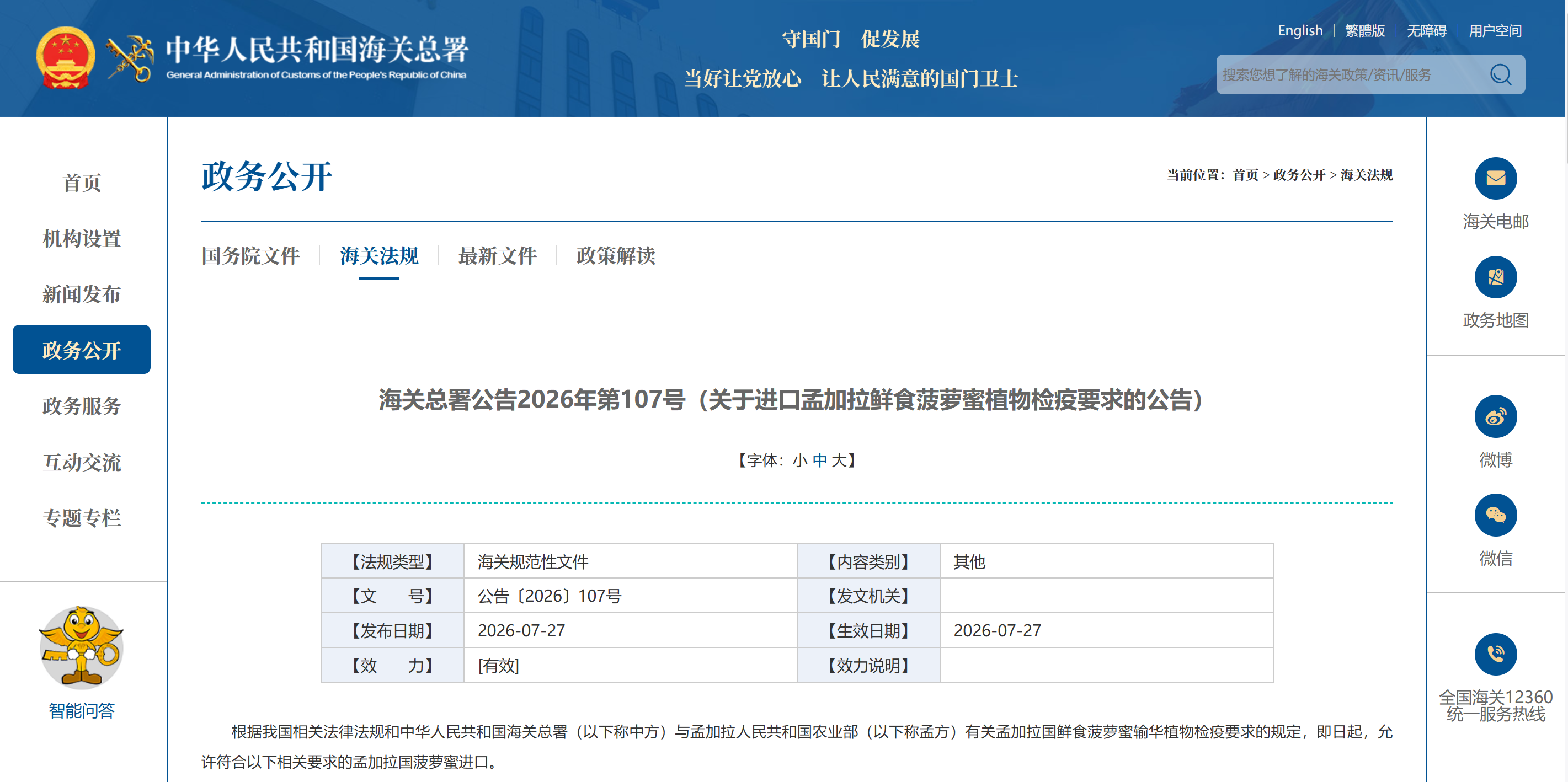This screenshot has width=1568, height=782.
Task: Click breadcrumb 政务公开 link
Action: pos(1299,175)
